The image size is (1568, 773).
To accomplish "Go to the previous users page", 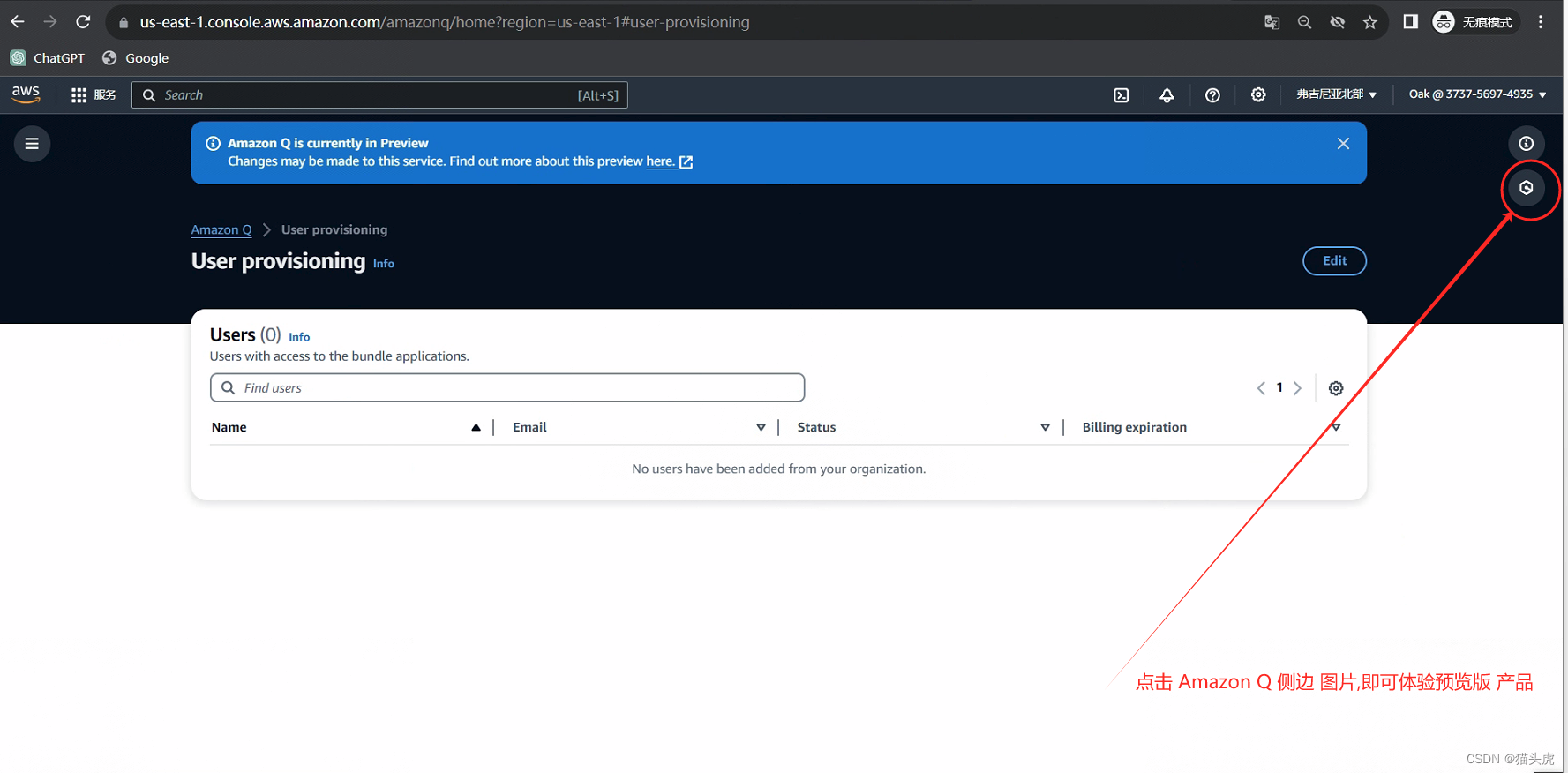I will coord(1261,388).
